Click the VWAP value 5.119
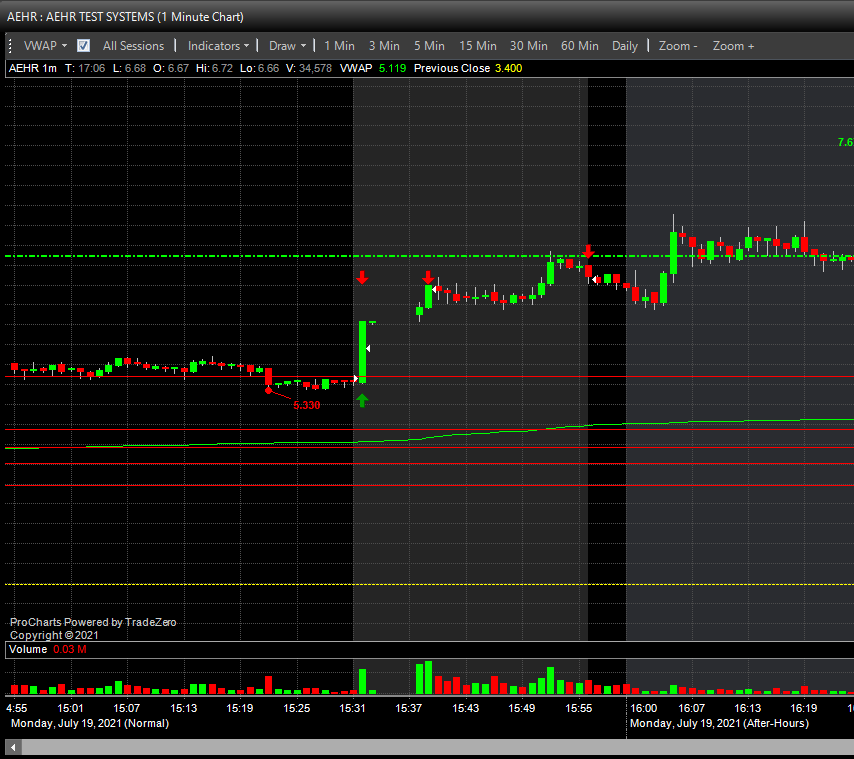Screen dimensions: 854x759 click(x=393, y=68)
